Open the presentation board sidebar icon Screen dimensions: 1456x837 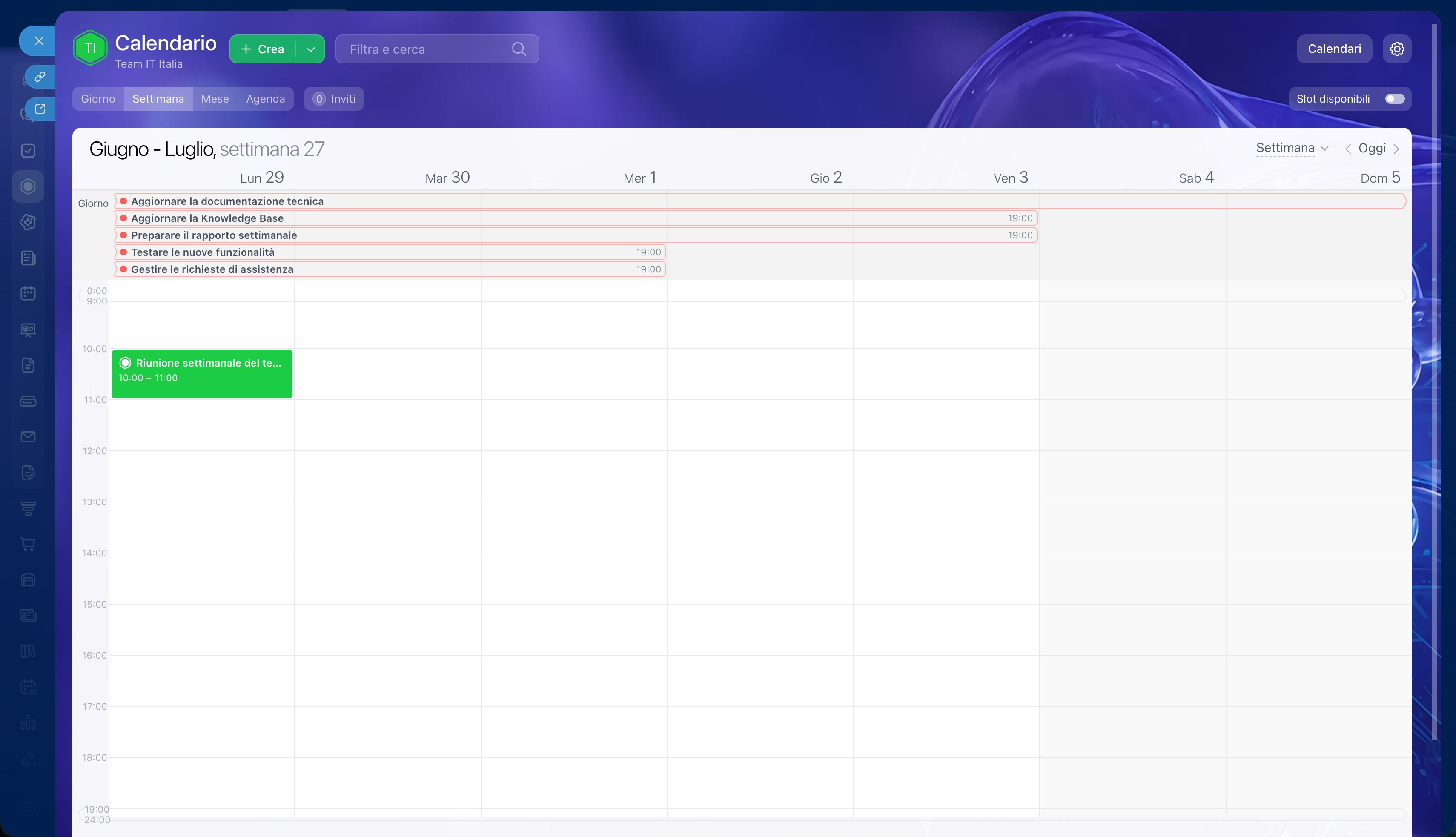coord(28,330)
